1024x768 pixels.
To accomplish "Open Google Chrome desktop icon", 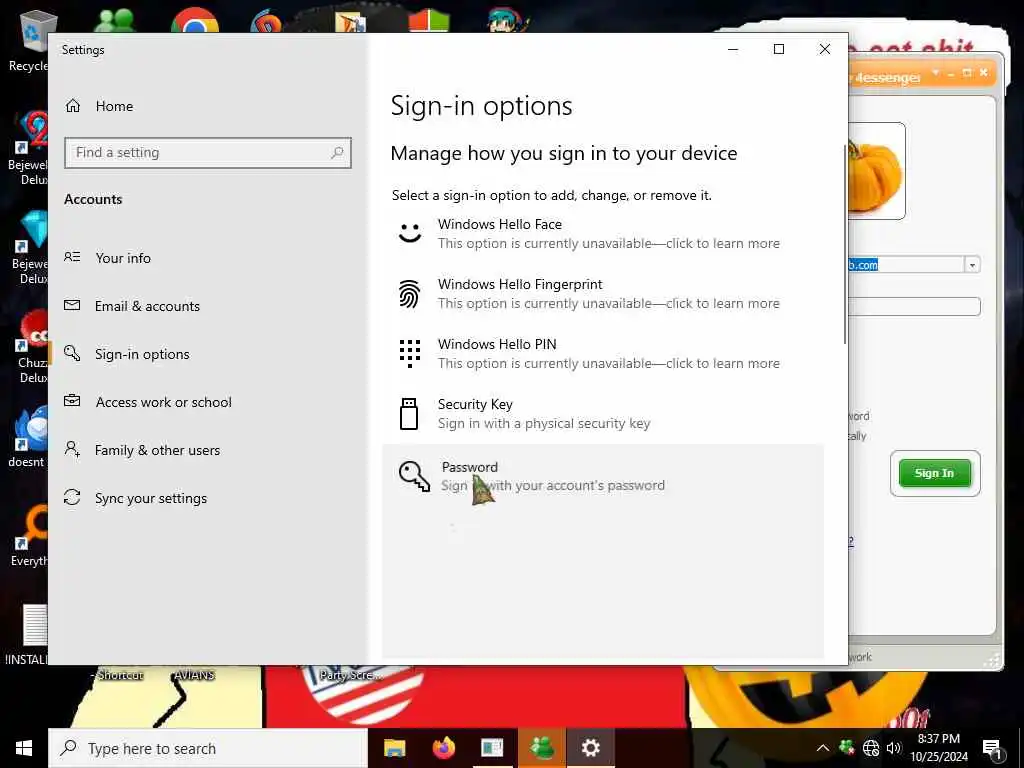I will click(x=195, y=20).
